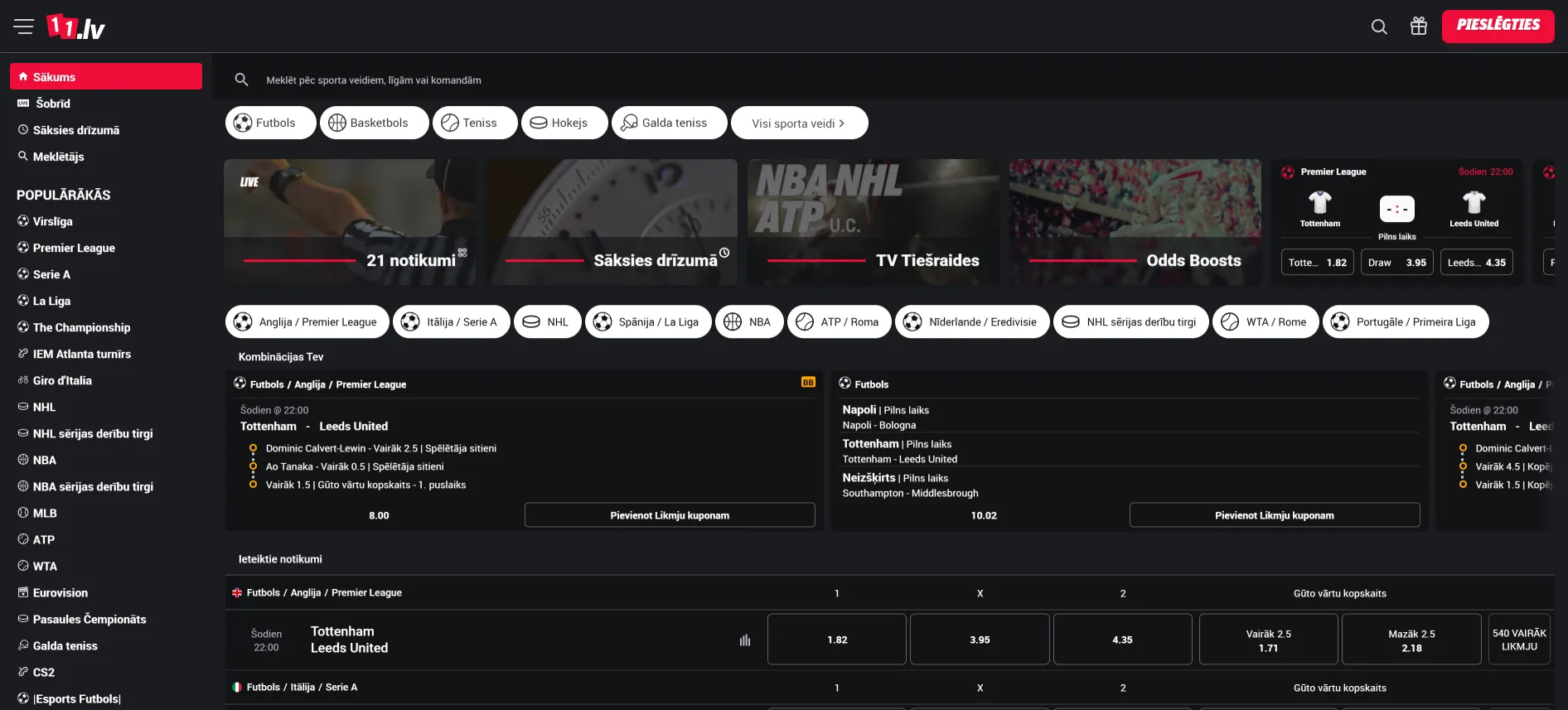Open The Championship in sidebar
Screen dimensions: 1568x710
pos(106,327)
